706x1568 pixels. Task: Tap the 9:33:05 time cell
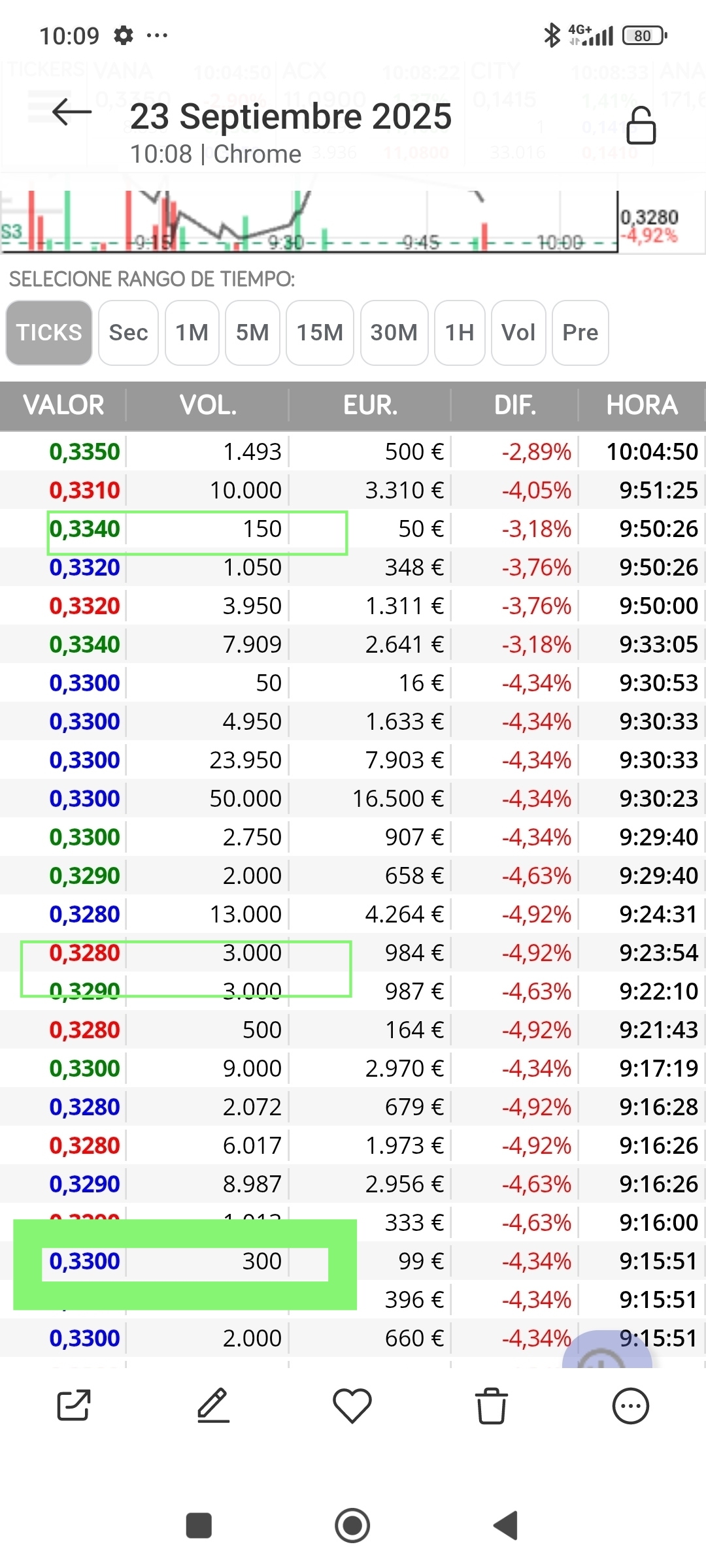tap(659, 644)
